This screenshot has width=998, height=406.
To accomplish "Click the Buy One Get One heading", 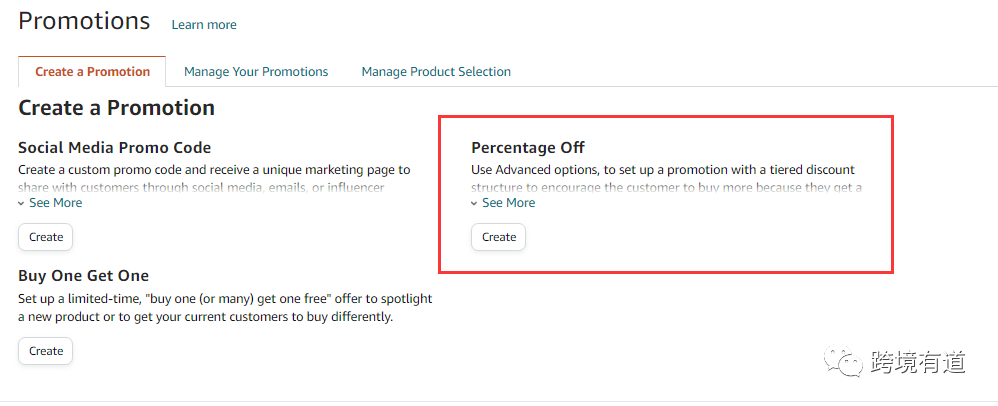I will [x=83, y=276].
